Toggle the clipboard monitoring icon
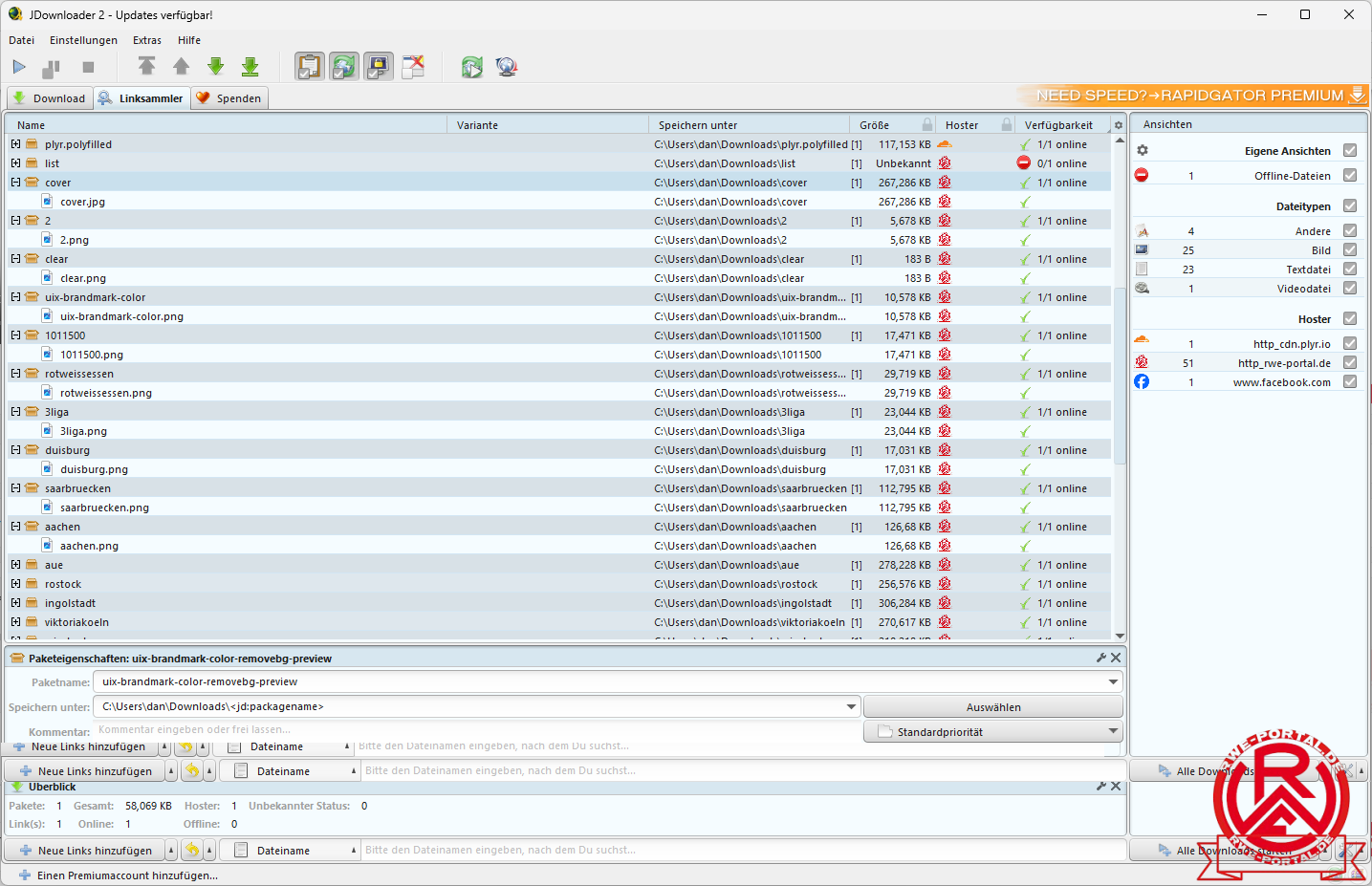 click(309, 67)
